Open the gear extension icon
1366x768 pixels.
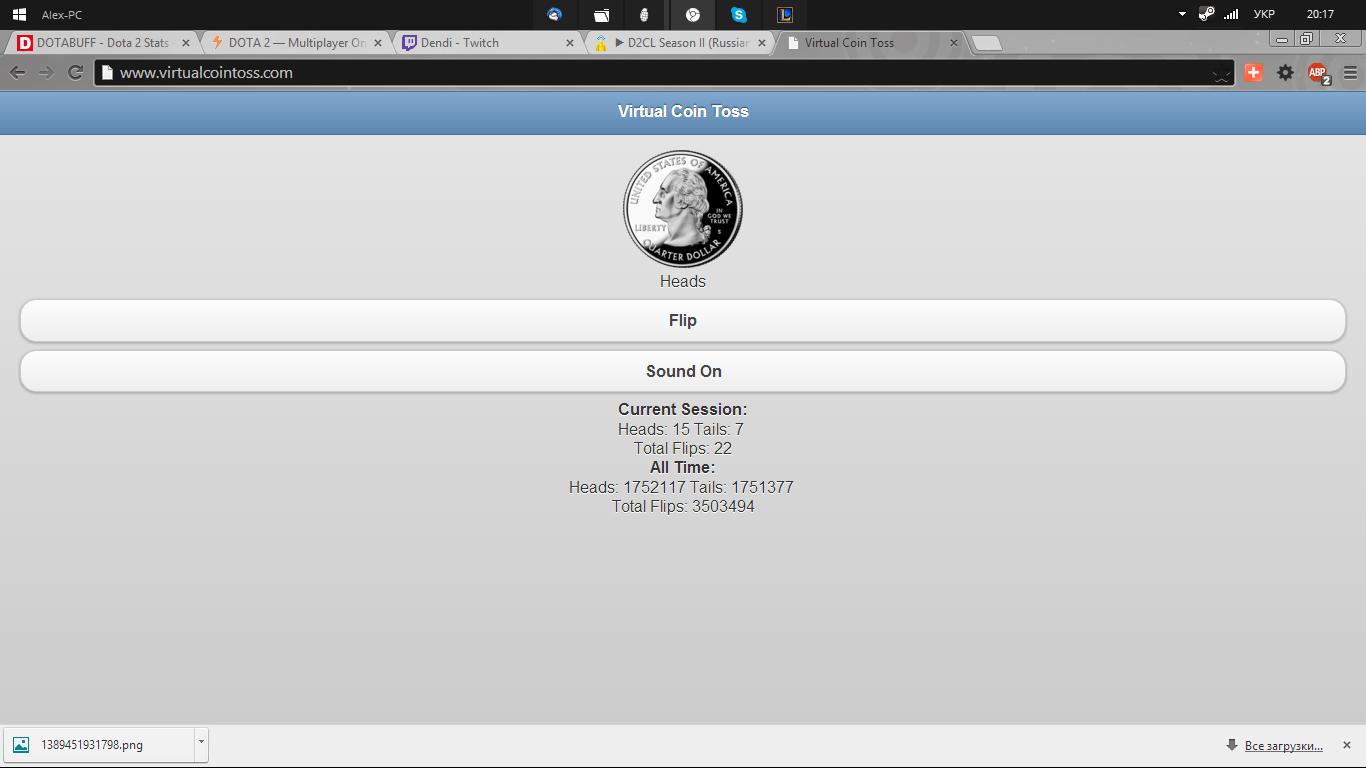[x=1286, y=72]
